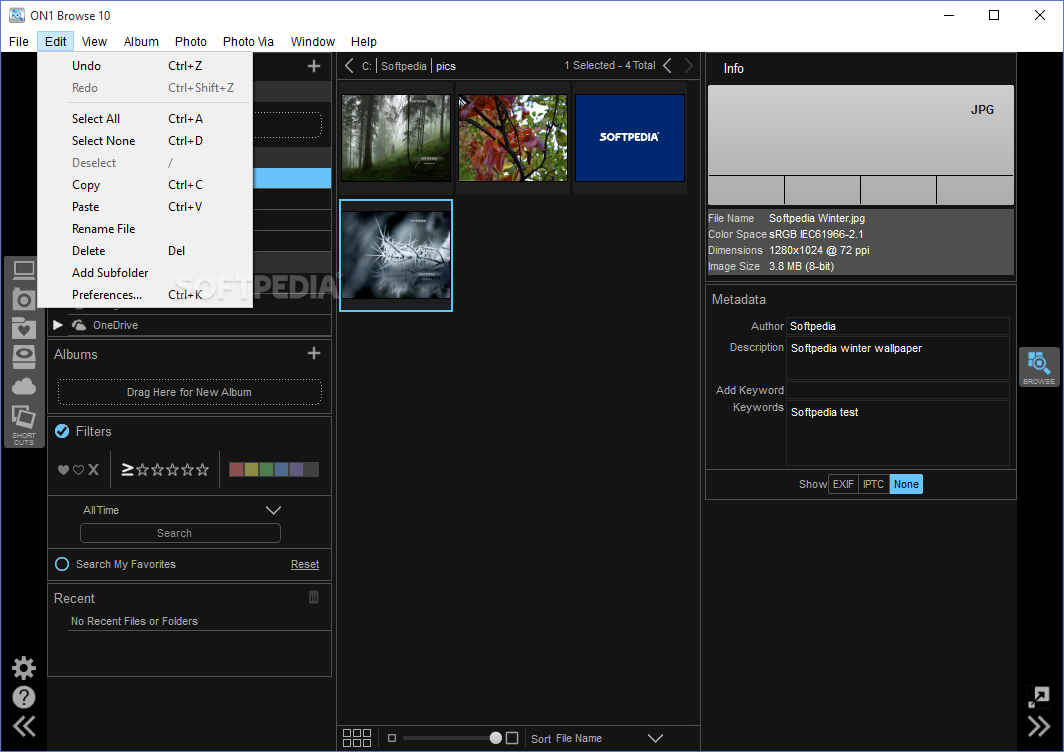Select None in metadata Show options
The height and width of the screenshot is (752, 1064).
click(906, 484)
